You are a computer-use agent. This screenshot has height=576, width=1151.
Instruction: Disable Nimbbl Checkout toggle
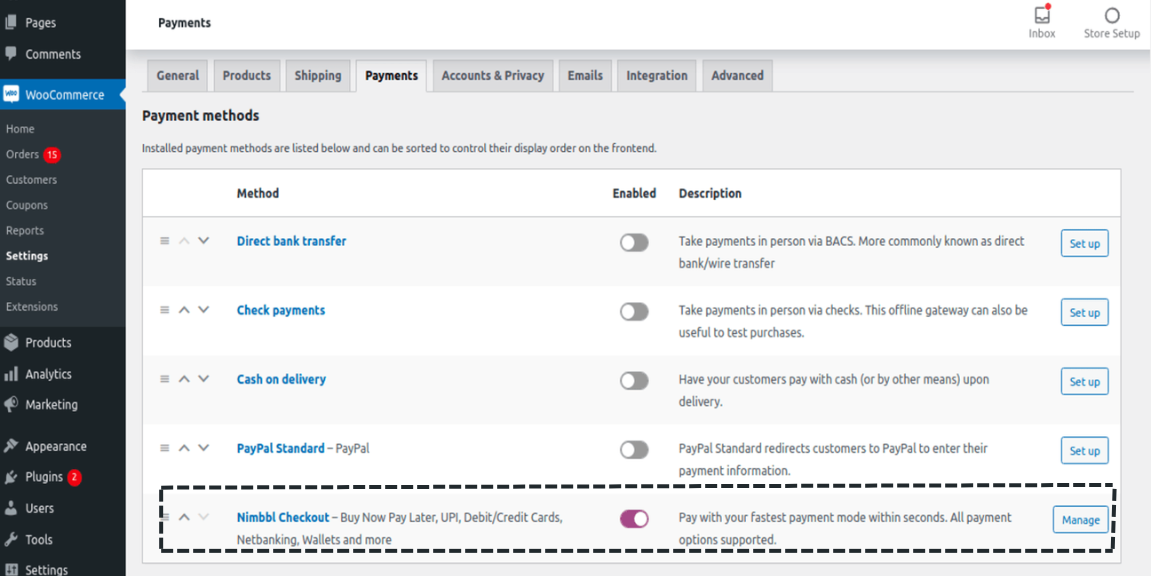(634, 520)
